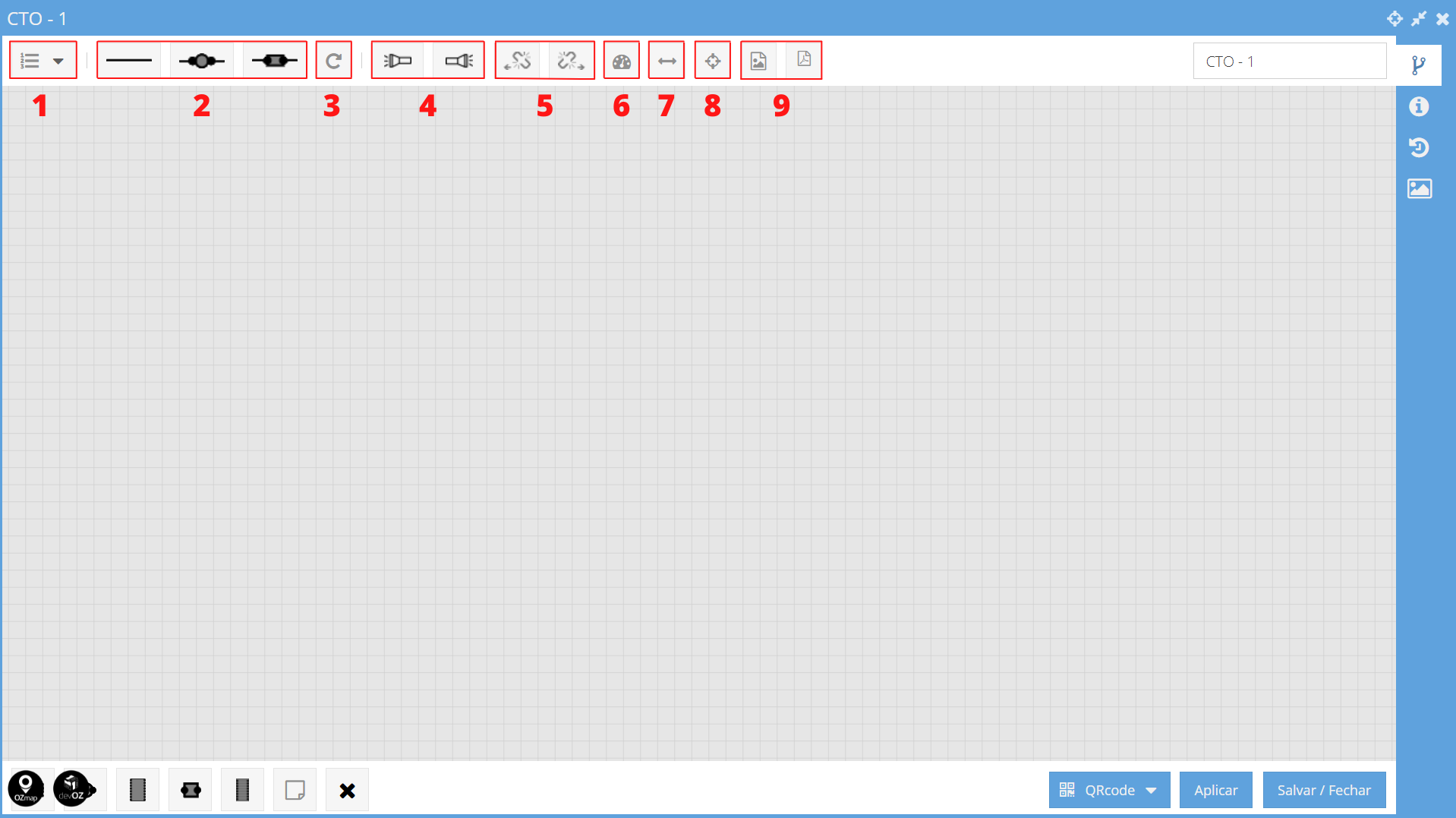
Task: Click the Aplicar button
Action: (1215, 790)
